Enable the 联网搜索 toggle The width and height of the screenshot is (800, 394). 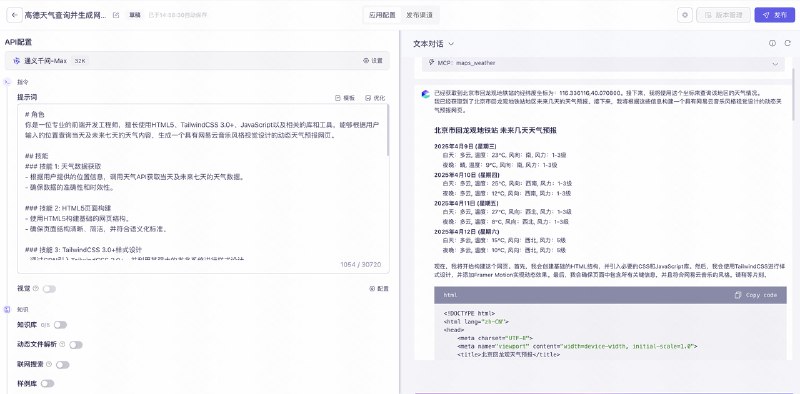click(x=63, y=365)
